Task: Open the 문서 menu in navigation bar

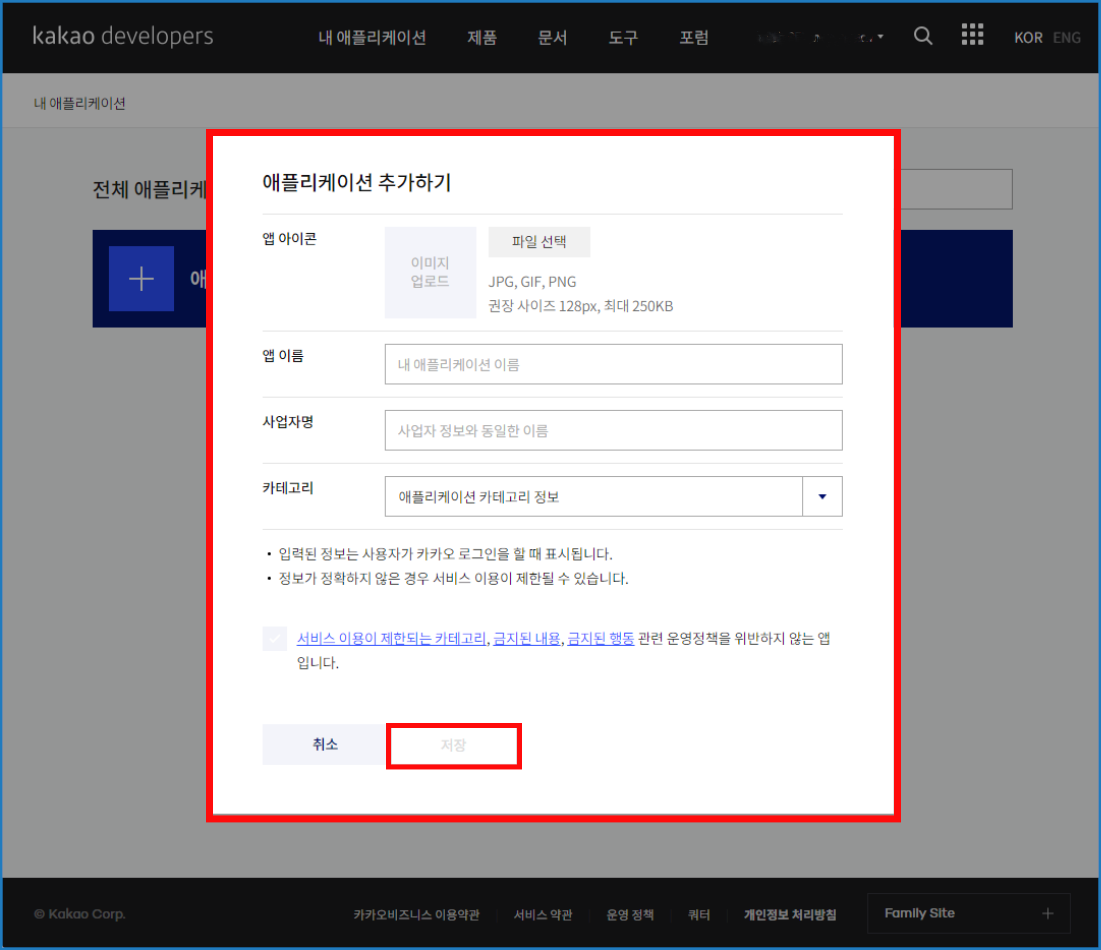Action: pyautogui.click(x=552, y=38)
